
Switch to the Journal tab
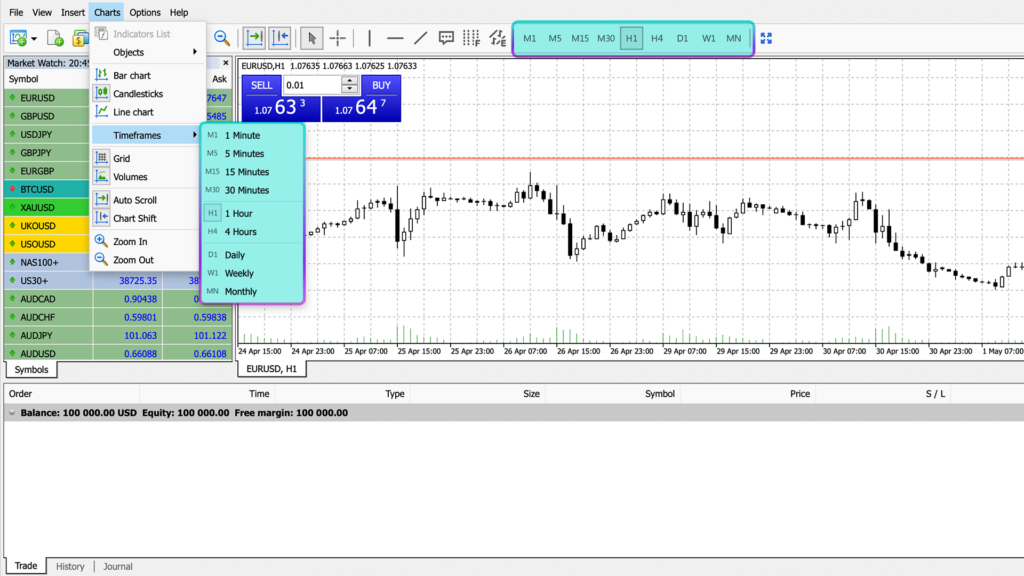coord(118,567)
